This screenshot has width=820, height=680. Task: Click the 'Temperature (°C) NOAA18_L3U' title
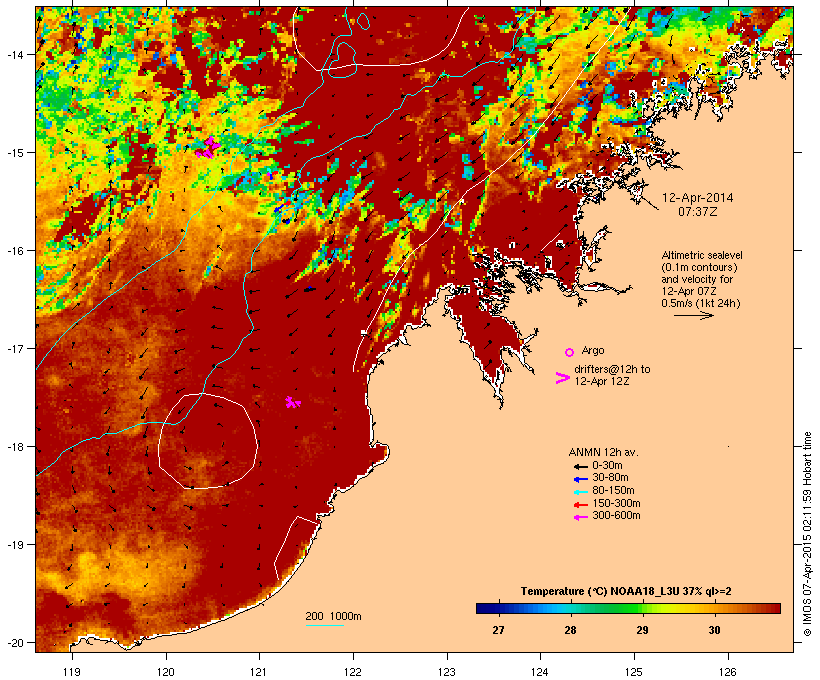tap(600, 592)
